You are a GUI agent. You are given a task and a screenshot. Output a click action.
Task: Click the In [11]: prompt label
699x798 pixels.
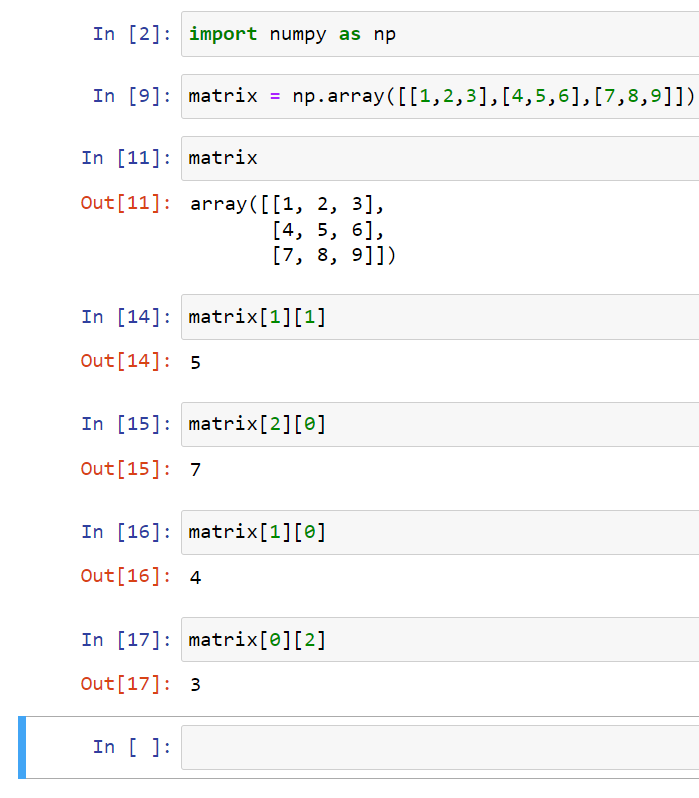pyautogui.click(x=126, y=158)
